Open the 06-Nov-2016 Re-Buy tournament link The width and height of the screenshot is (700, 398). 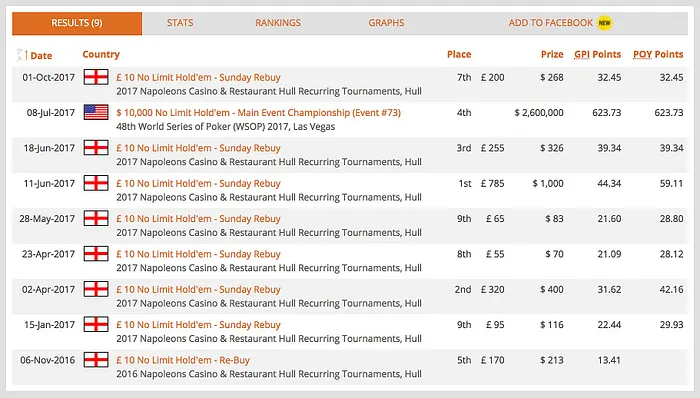point(183,360)
